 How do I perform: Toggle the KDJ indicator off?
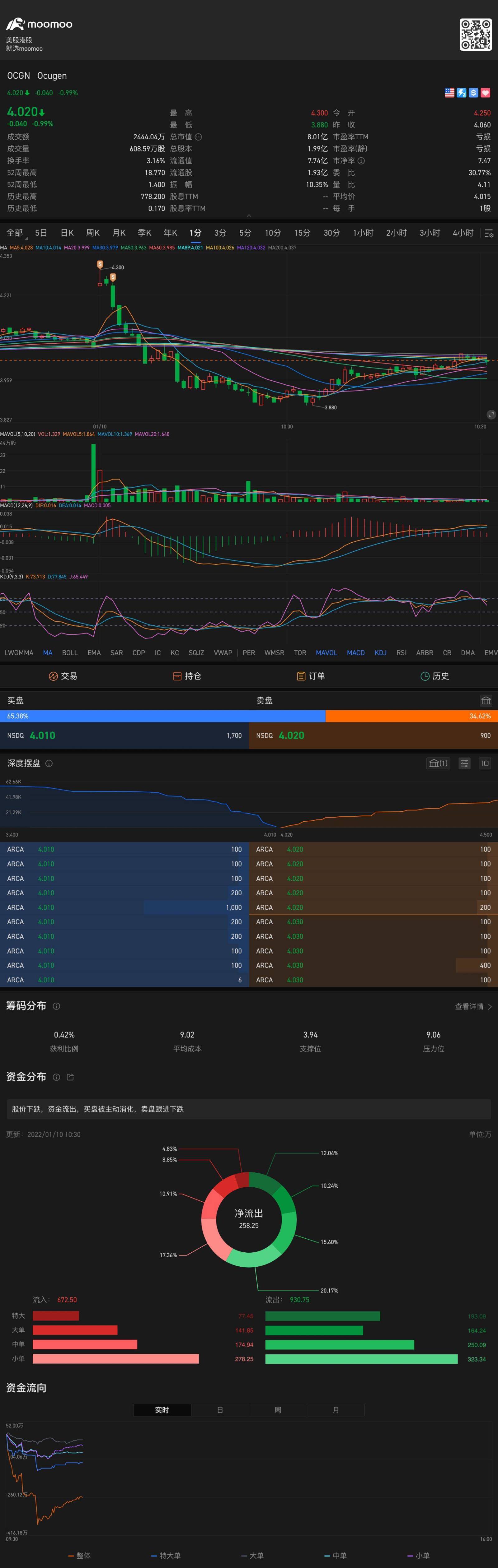[380, 652]
